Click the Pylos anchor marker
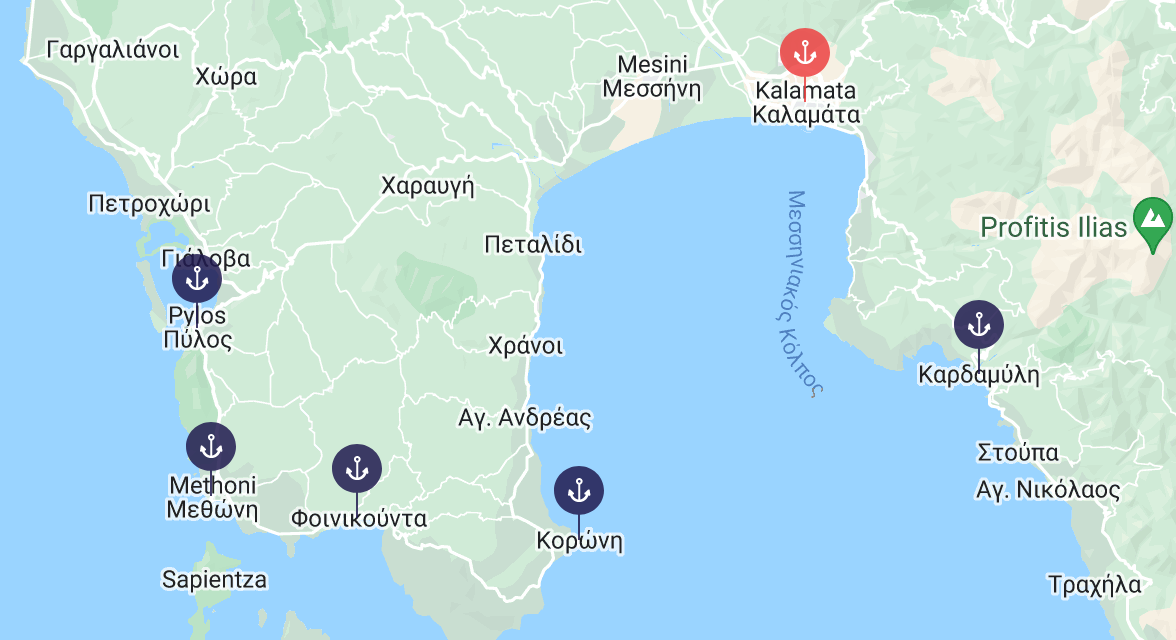 (x=196, y=279)
